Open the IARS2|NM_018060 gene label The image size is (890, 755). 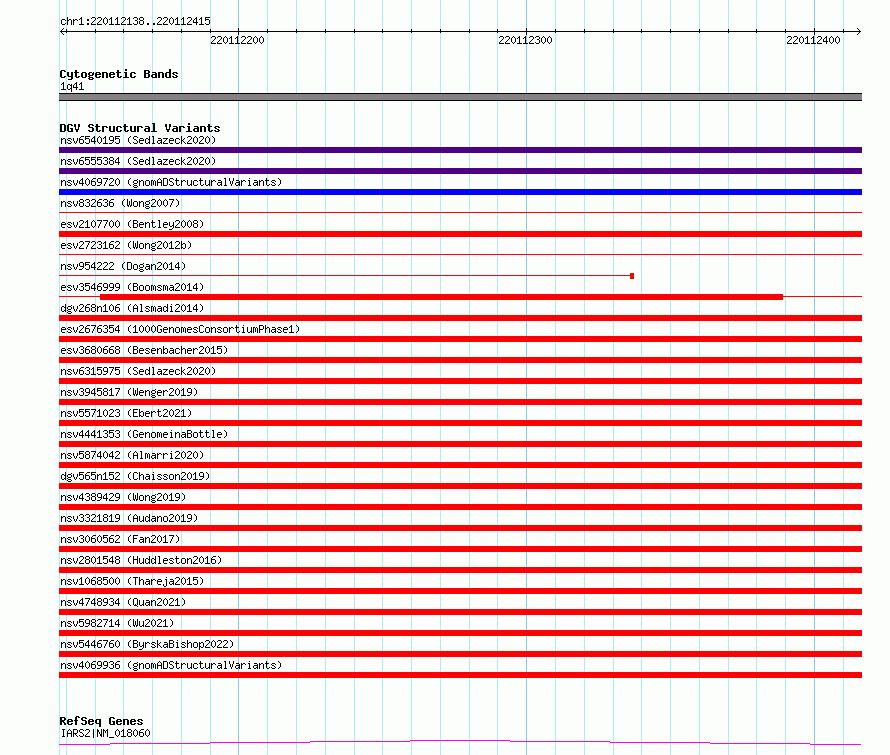point(105,733)
